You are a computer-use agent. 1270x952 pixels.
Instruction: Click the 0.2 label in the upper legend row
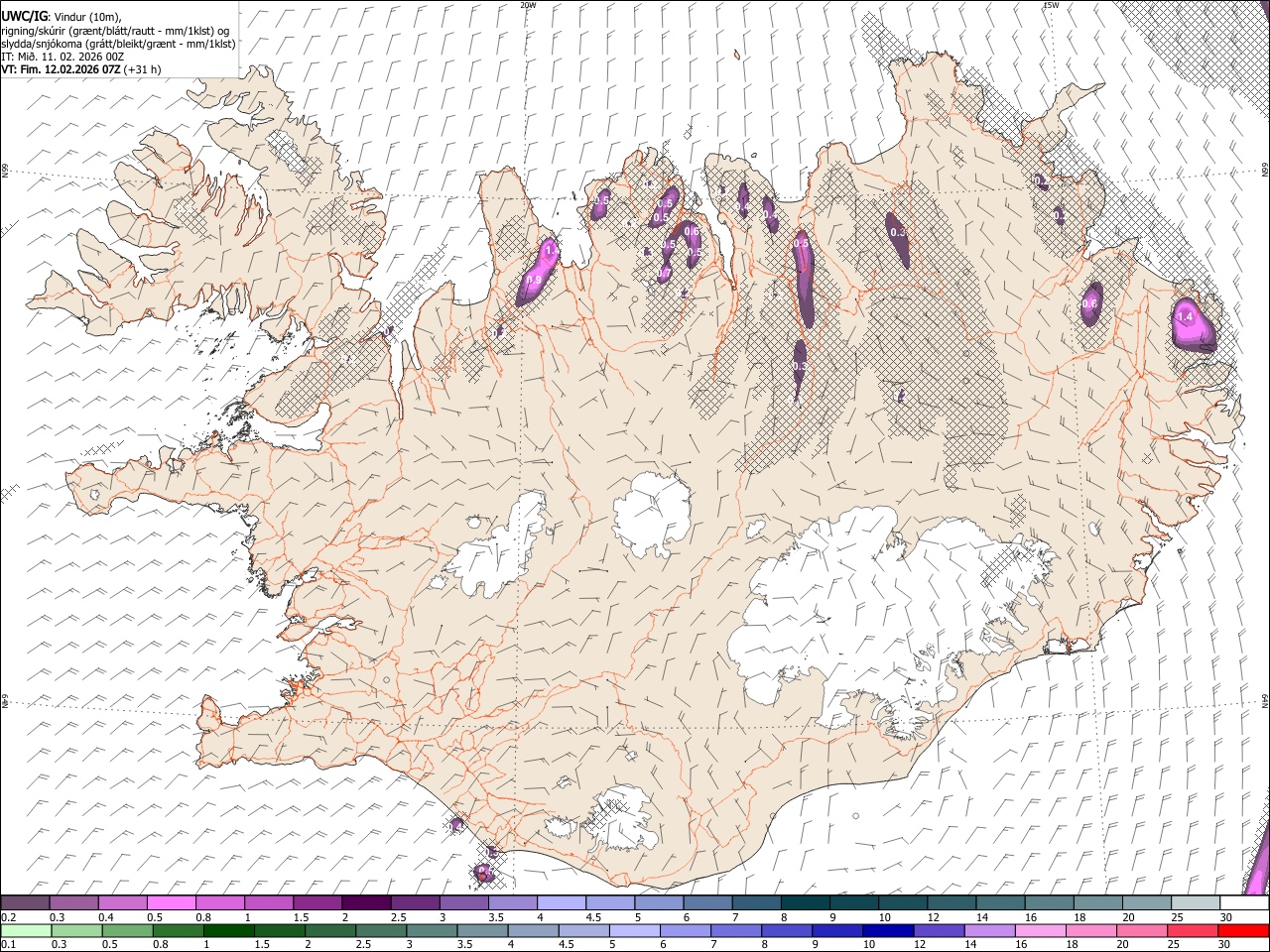(8, 917)
